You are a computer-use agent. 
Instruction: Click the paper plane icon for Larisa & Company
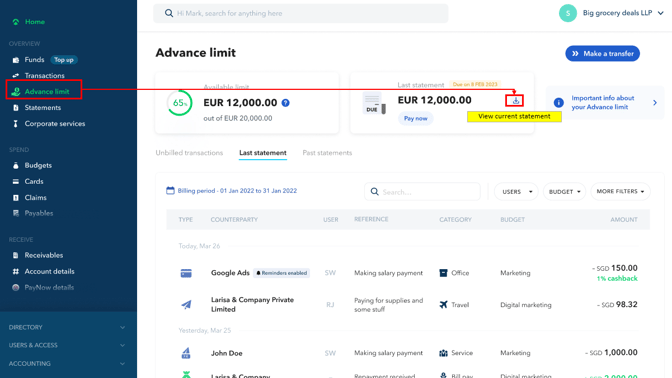tap(186, 305)
